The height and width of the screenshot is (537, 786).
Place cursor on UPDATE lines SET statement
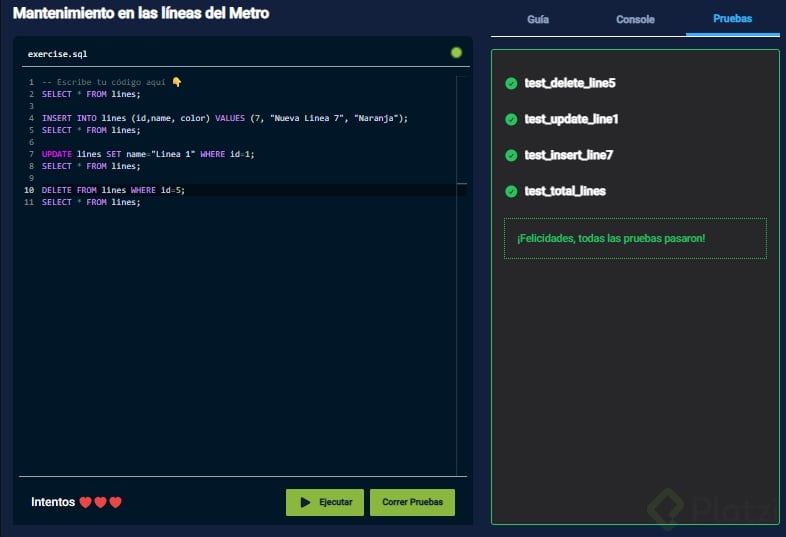click(148, 154)
